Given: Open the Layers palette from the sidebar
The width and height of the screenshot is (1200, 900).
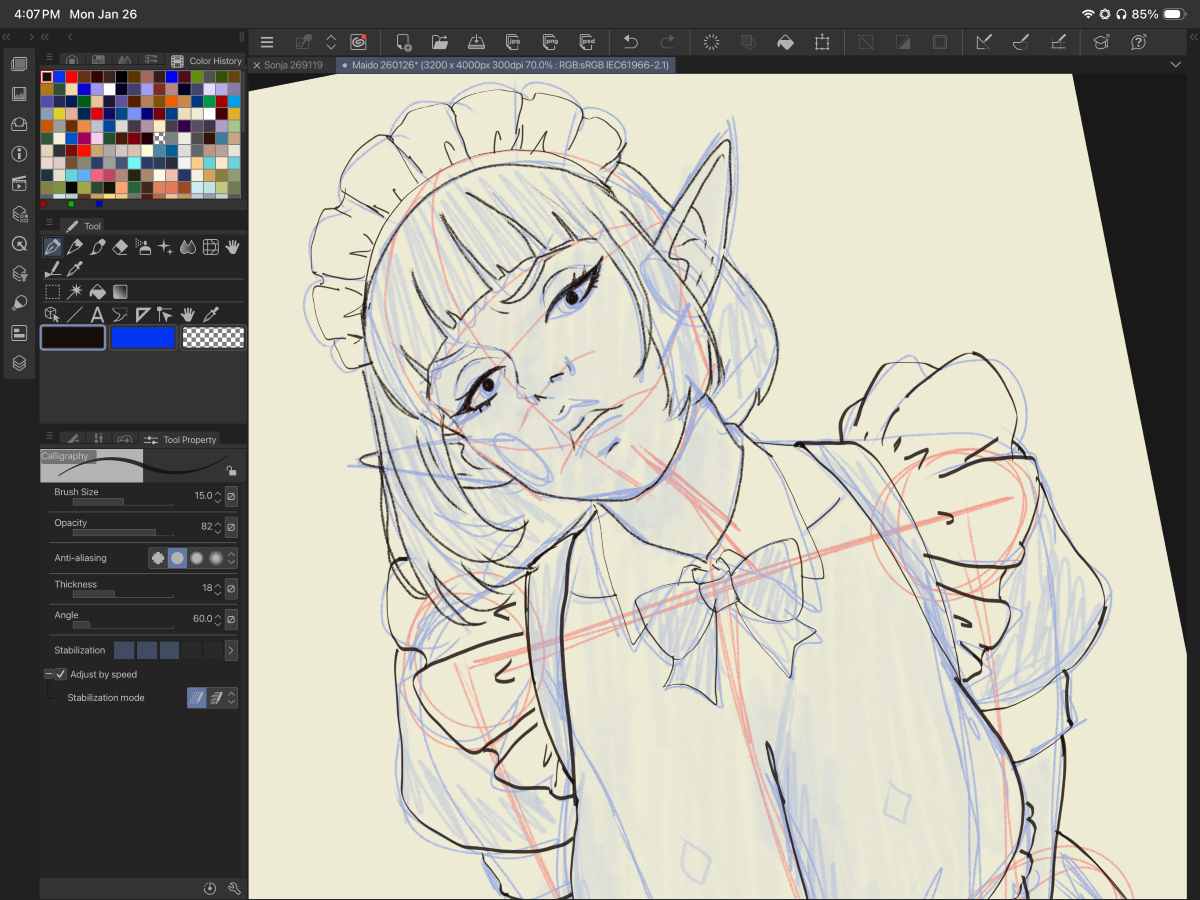Looking at the screenshot, I should coord(19,363).
